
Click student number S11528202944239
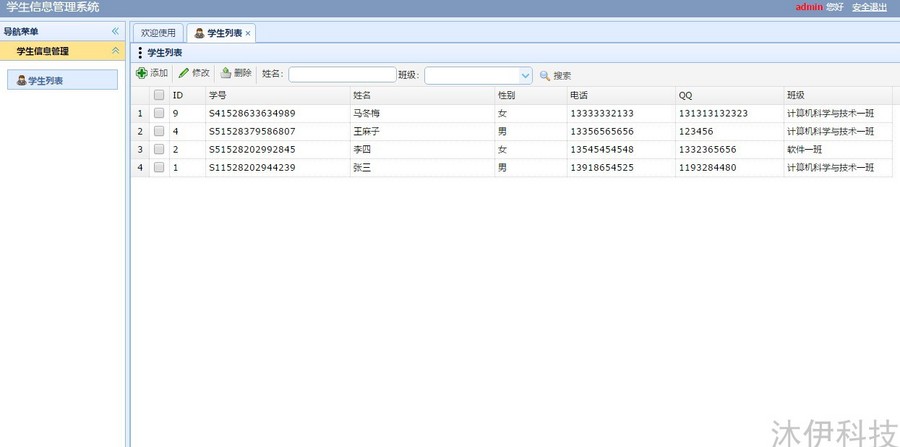coord(252,168)
